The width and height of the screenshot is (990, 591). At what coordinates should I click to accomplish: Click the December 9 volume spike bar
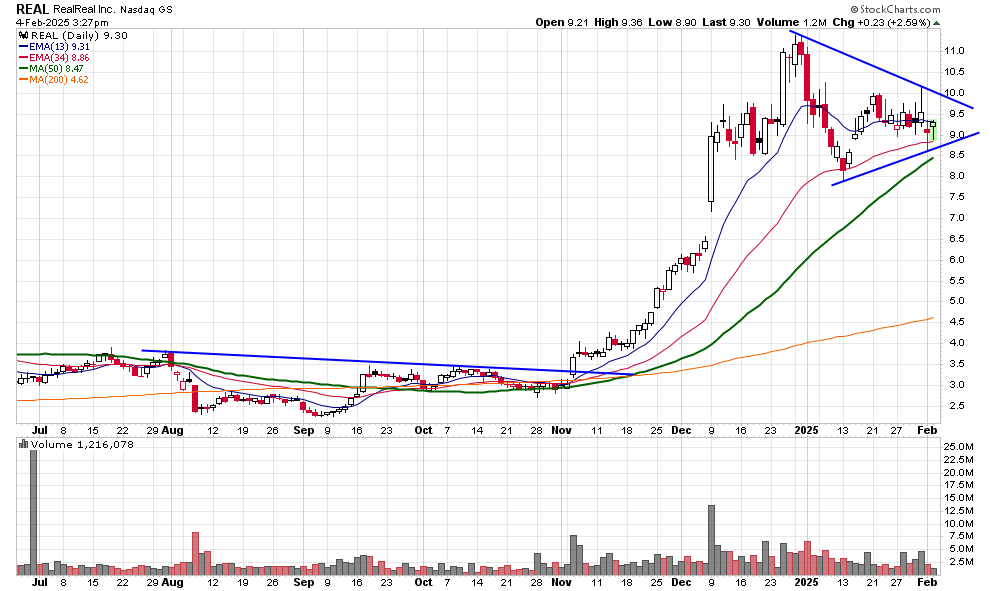coord(712,540)
